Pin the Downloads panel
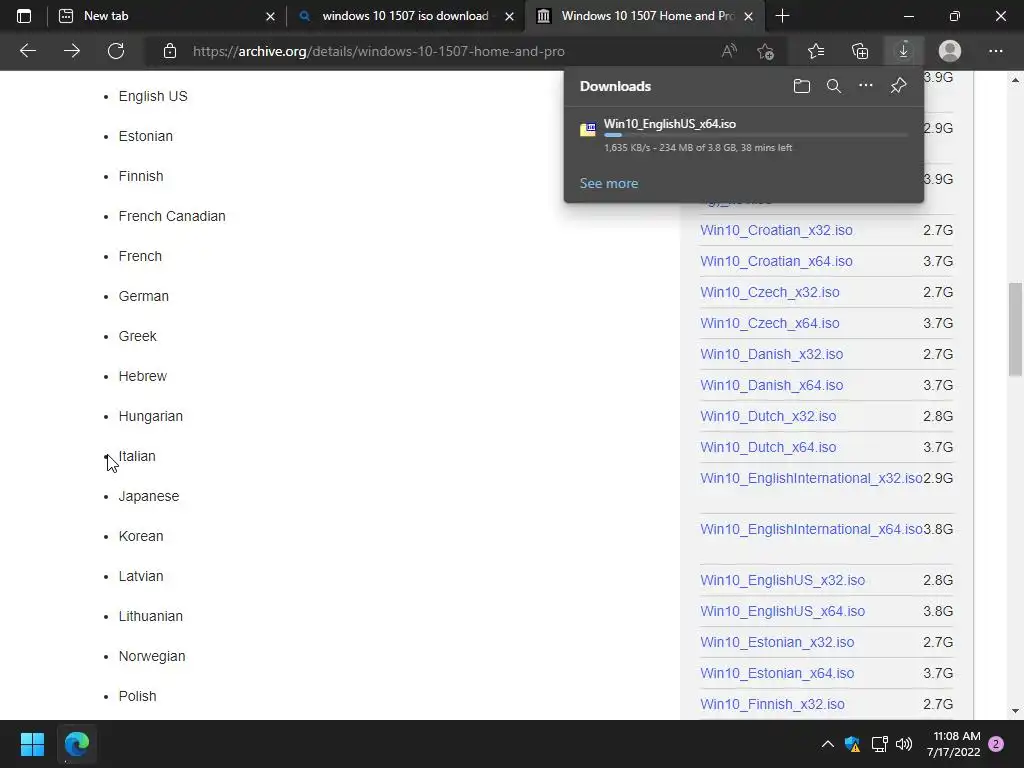The image size is (1024, 768). (x=899, y=86)
